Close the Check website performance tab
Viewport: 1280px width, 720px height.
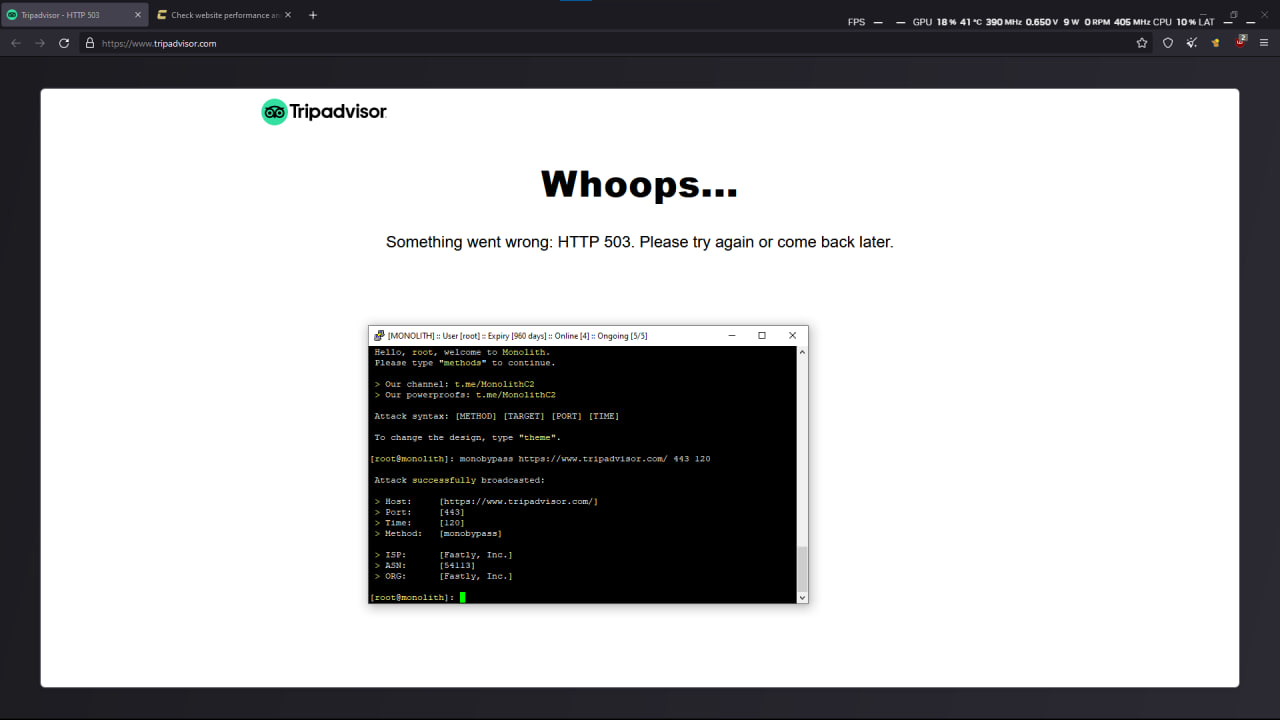pos(288,15)
